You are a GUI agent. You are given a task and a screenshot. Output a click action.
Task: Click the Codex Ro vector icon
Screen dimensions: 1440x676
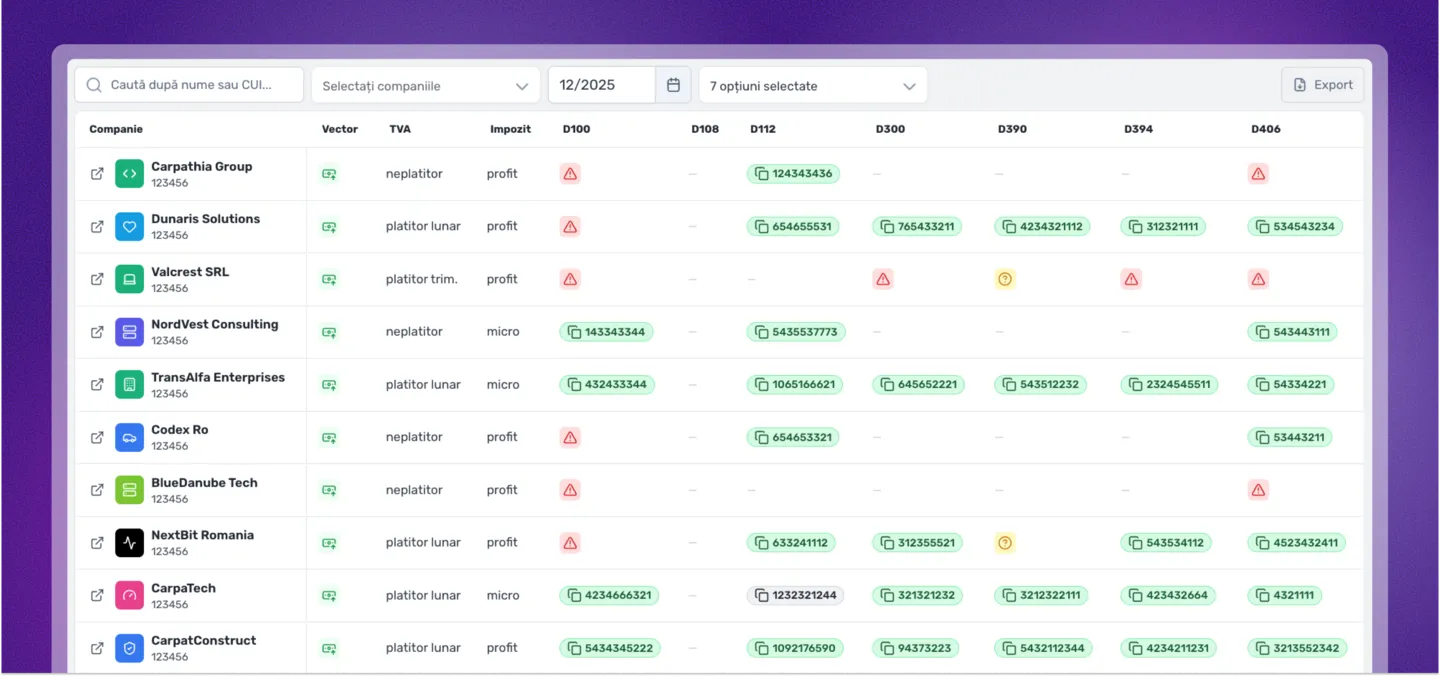(329, 437)
